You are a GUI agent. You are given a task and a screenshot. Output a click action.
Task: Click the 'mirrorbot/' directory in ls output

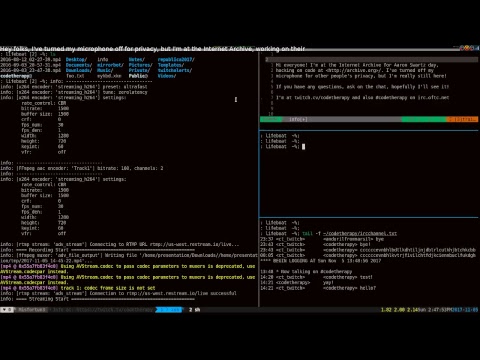point(110,65)
